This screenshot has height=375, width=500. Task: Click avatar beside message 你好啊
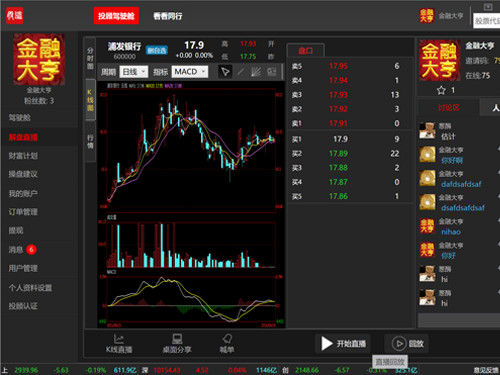(x=427, y=155)
